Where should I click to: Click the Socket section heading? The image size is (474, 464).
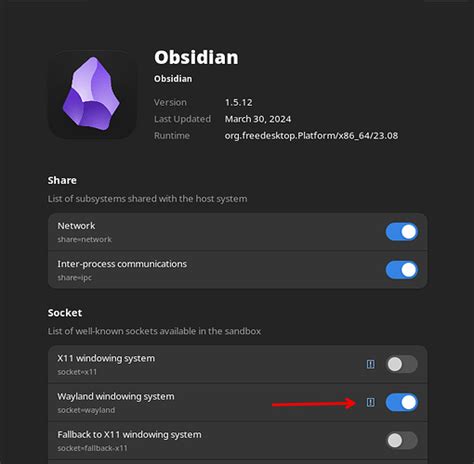click(65, 313)
